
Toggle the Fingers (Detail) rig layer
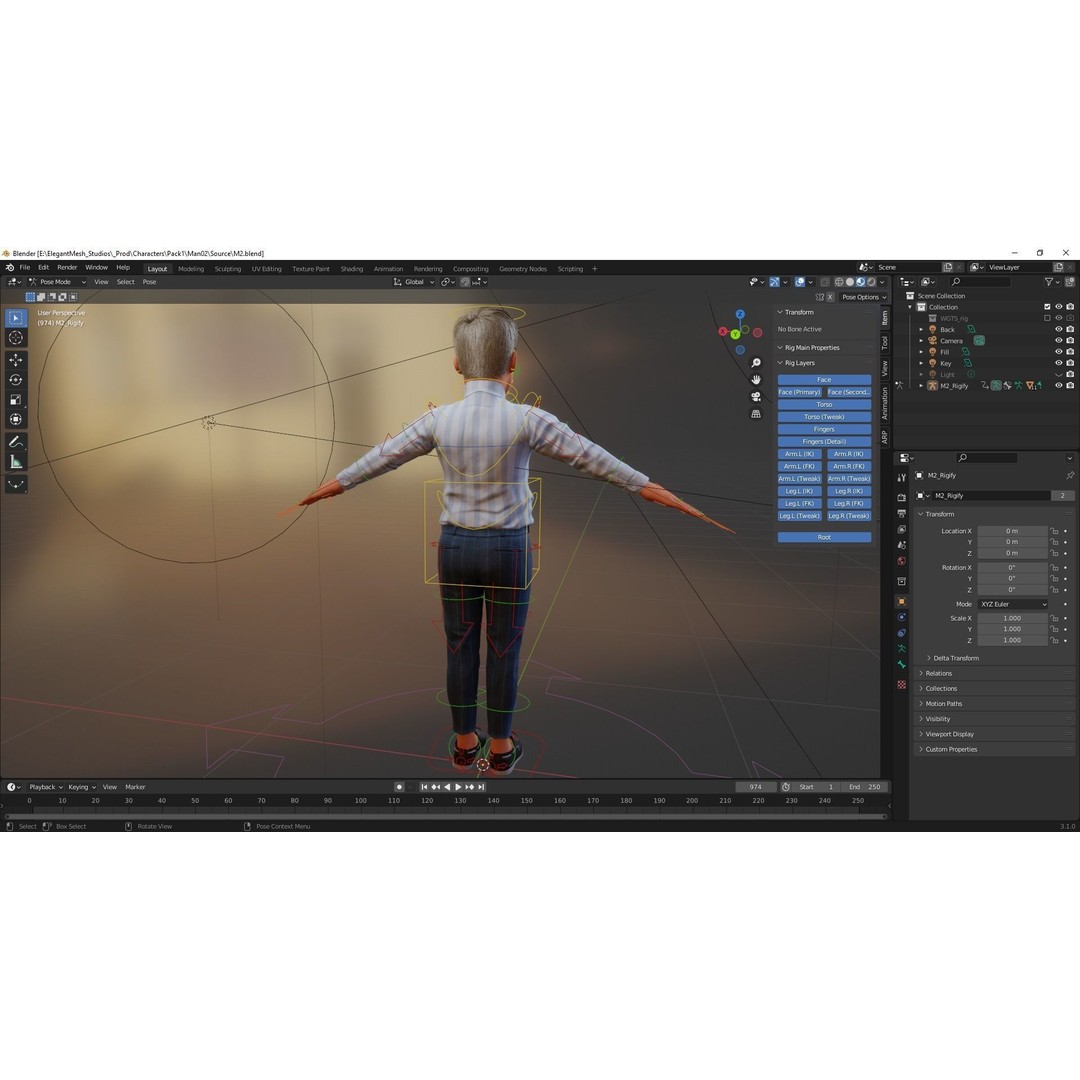pyautogui.click(x=824, y=442)
